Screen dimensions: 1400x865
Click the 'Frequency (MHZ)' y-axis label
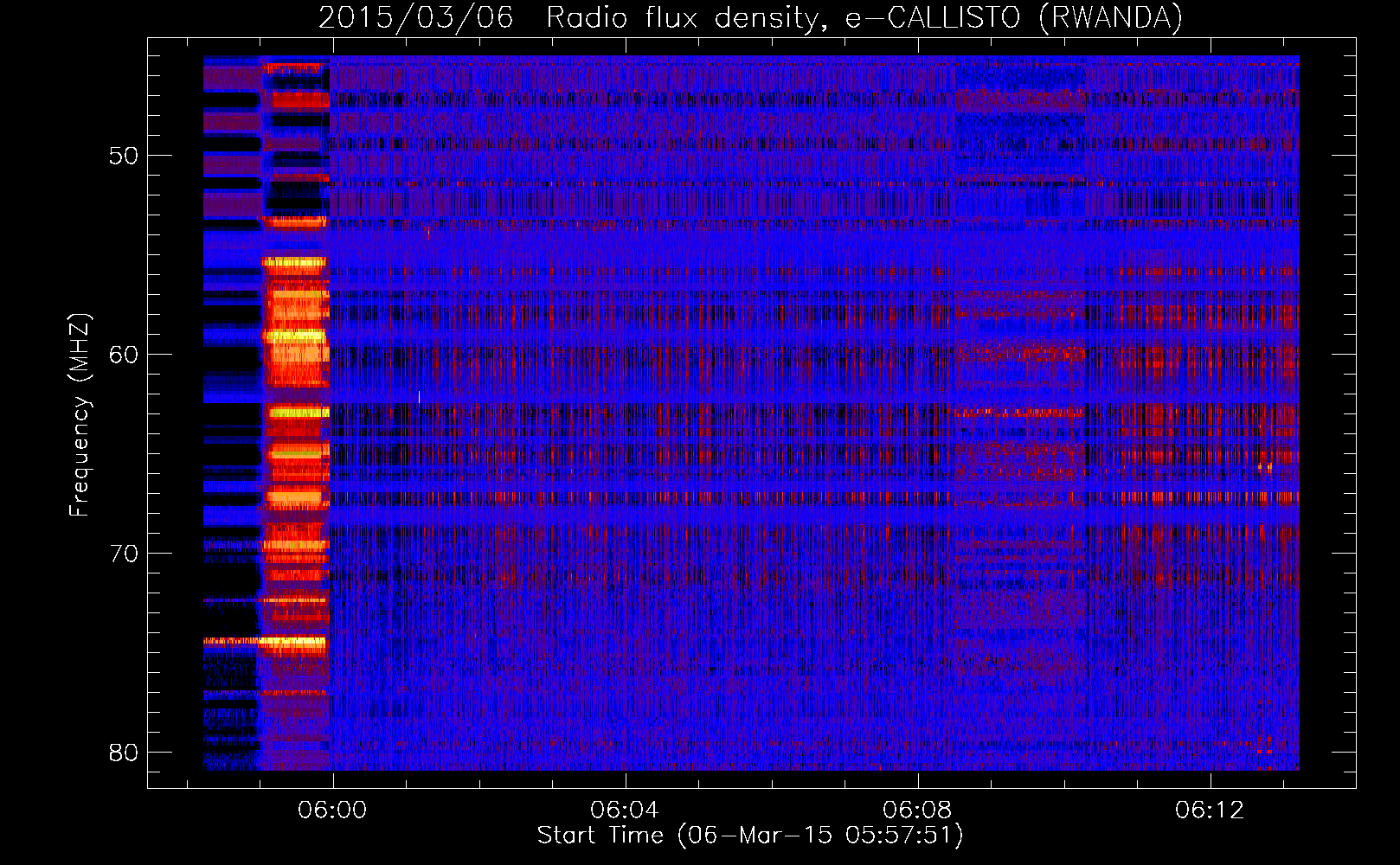80,415
